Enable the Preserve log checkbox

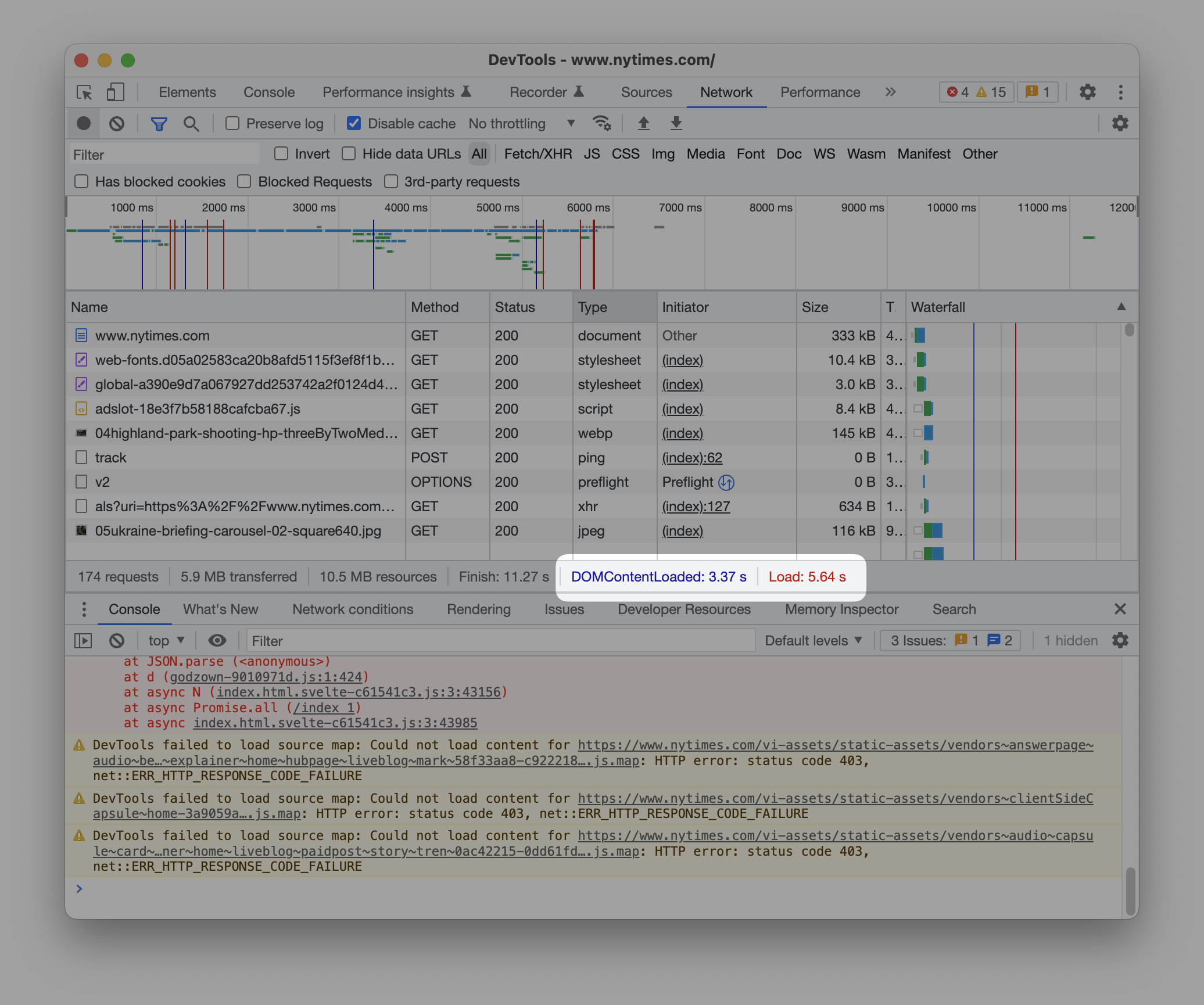click(232, 123)
